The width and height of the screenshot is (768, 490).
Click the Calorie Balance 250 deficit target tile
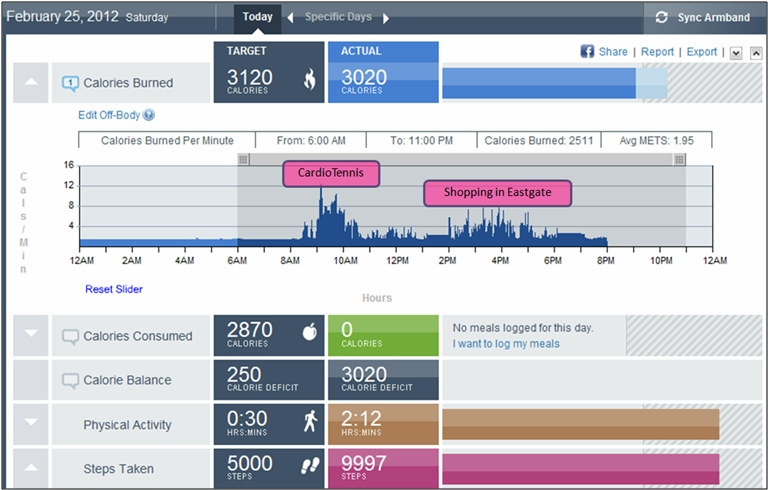(269, 380)
